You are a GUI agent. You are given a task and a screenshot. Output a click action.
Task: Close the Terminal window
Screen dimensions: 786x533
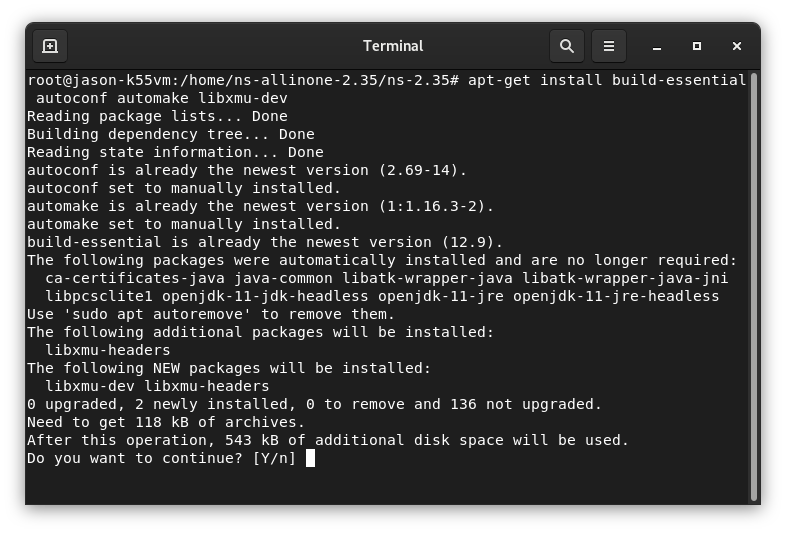736,46
